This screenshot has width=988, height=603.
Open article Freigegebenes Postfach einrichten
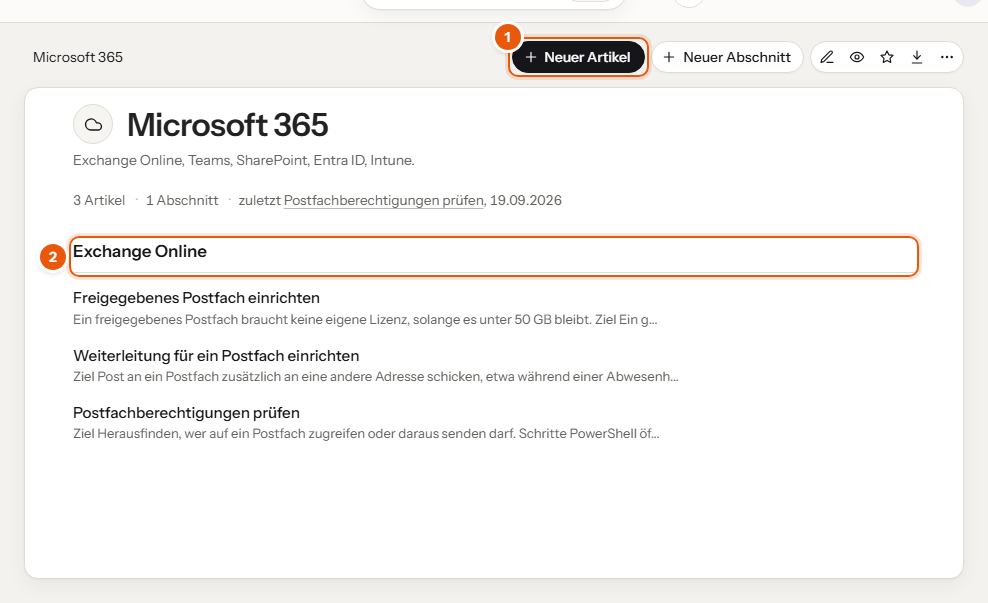click(x=197, y=297)
